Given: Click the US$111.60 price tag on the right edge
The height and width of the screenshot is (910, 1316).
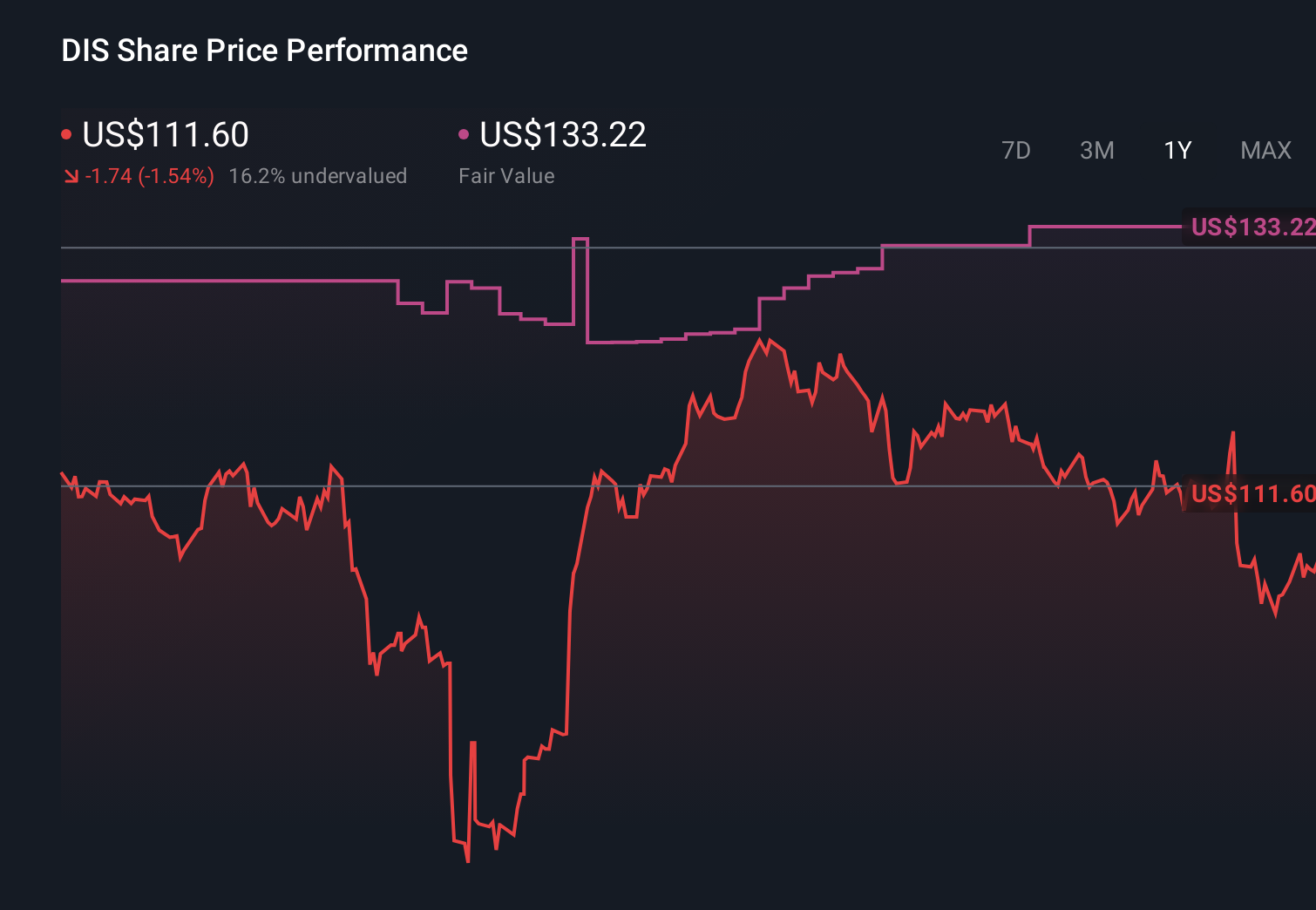Looking at the screenshot, I should [x=1252, y=492].
